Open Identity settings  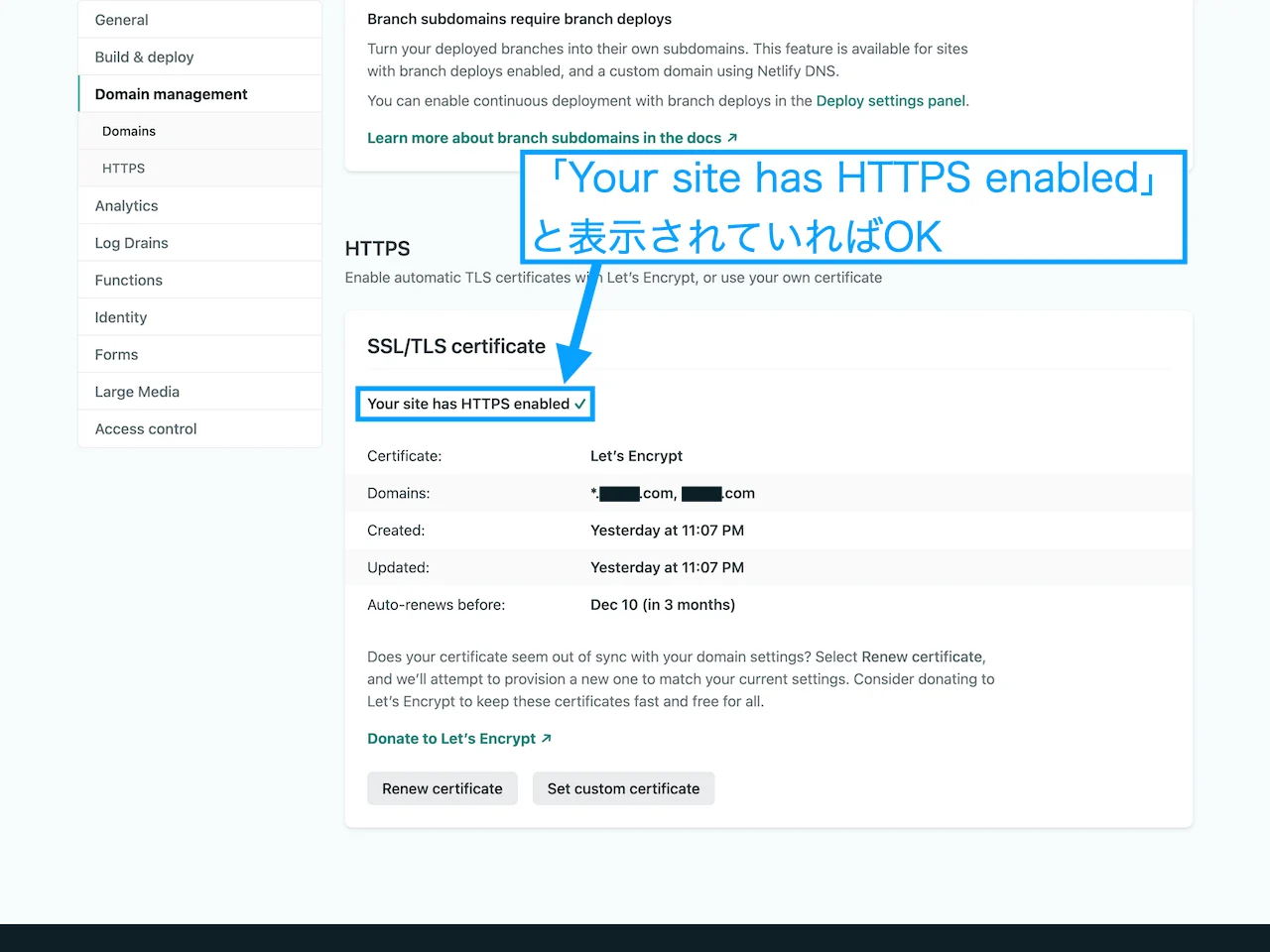coord(120,316)
